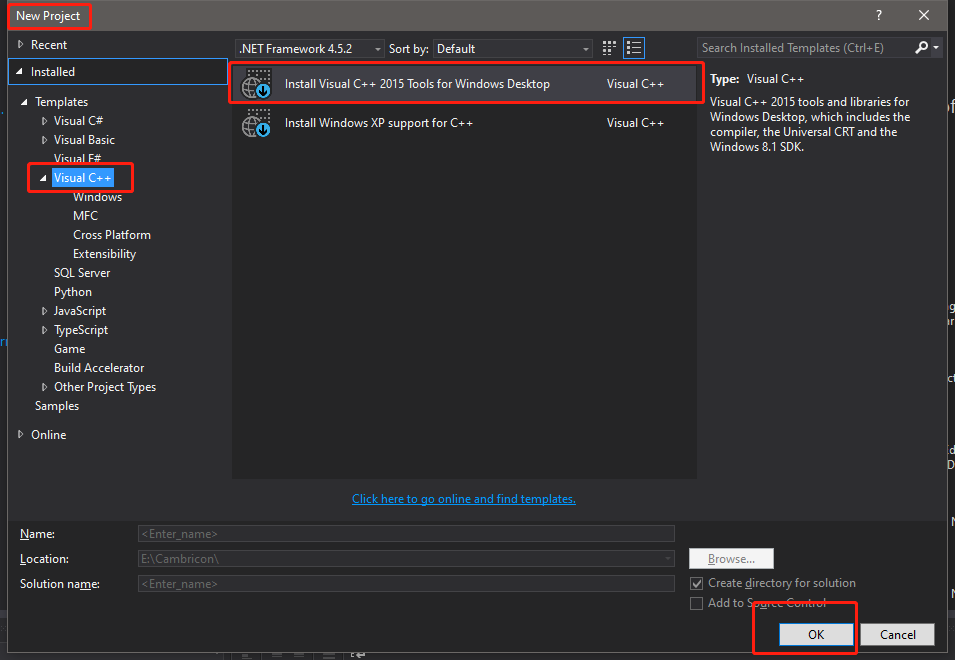Switch to small icons view
The image size is (955, 660).
click(x=609, y=48)
